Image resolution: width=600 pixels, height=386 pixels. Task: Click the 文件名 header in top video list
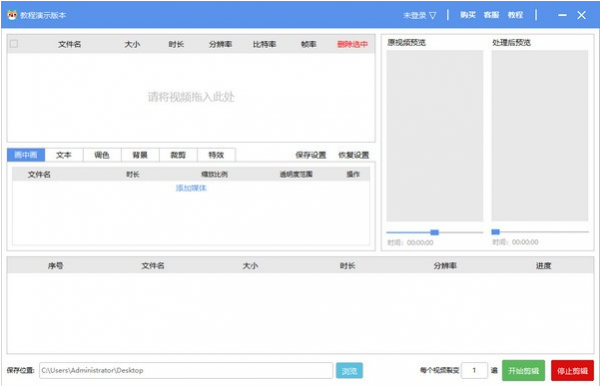click(x=70, y=44)
